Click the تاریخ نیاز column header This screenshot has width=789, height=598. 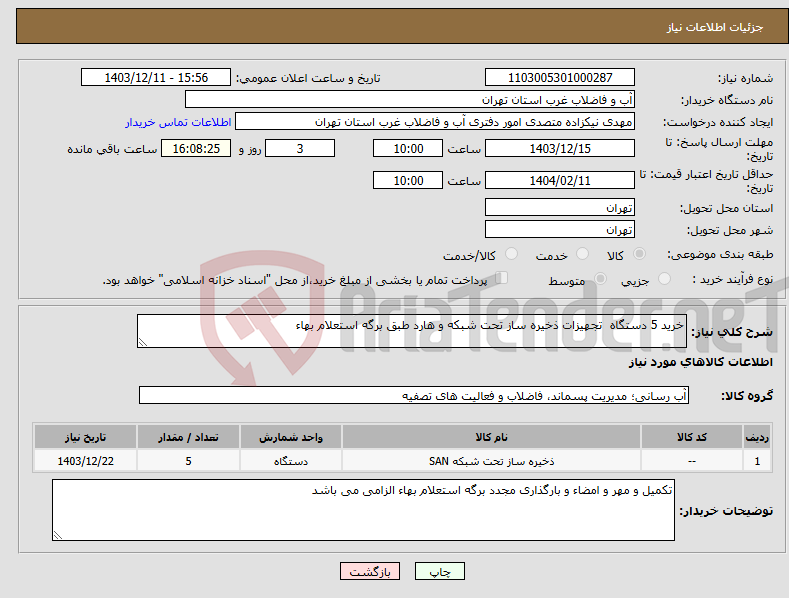86,437
